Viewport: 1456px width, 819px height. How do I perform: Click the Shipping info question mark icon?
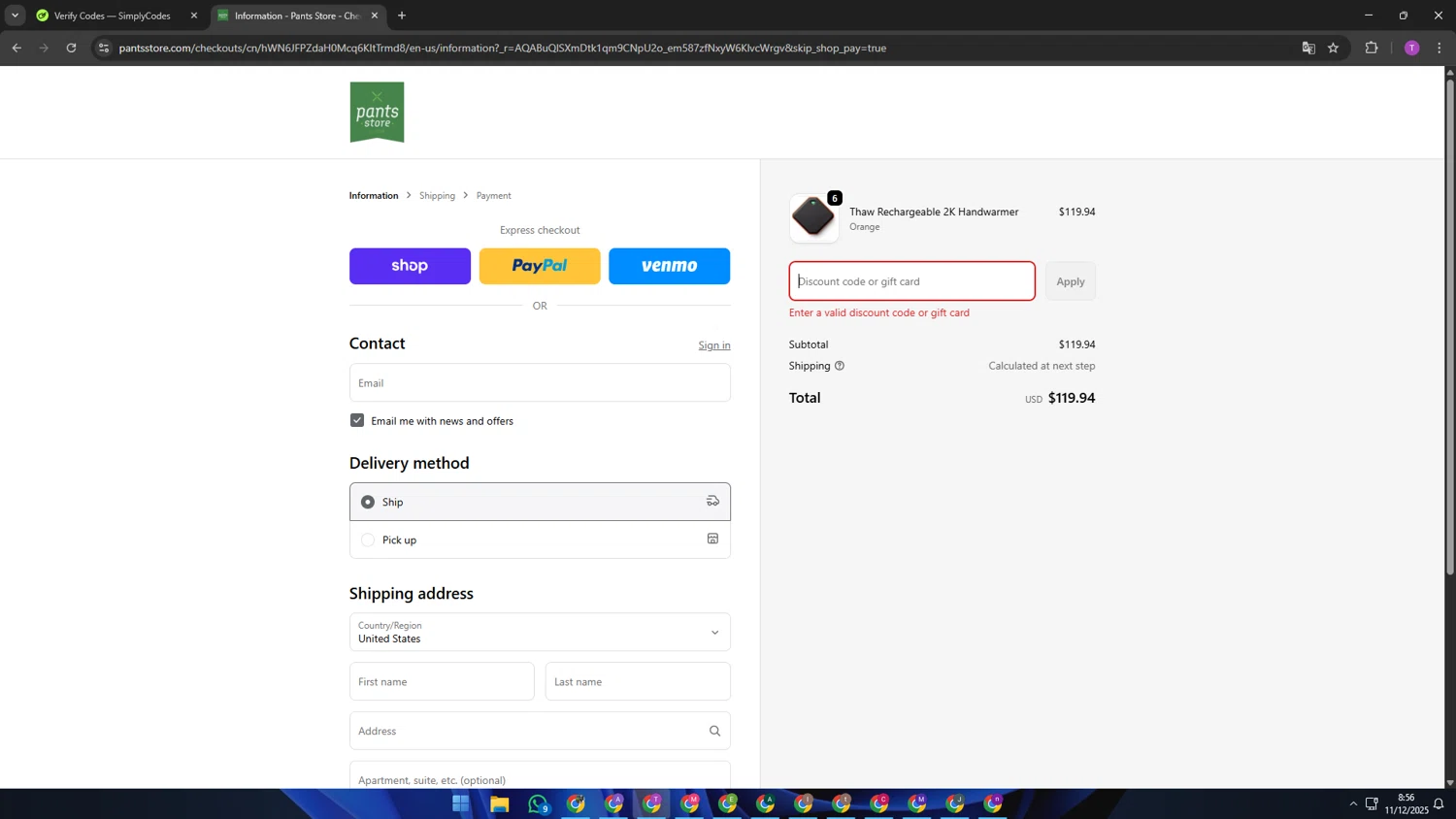[840, 366]
